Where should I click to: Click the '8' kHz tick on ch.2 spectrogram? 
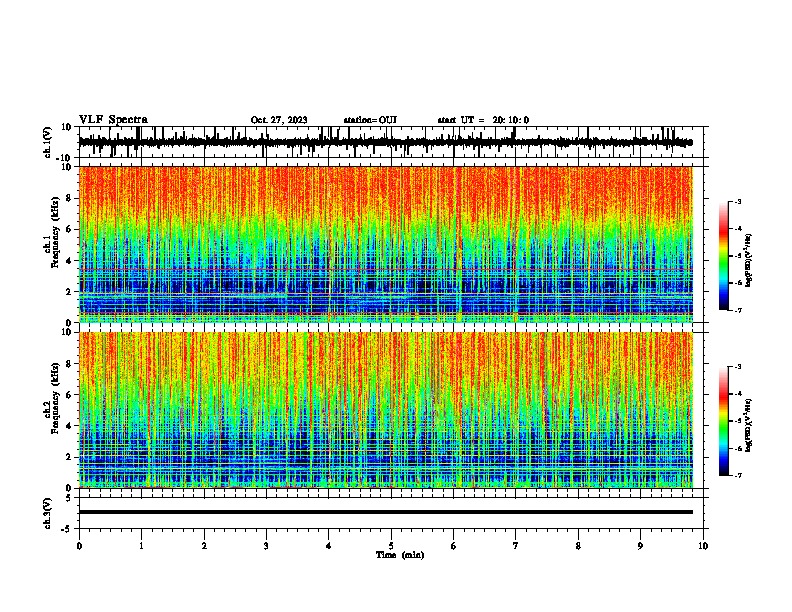[x=69, y=364]
